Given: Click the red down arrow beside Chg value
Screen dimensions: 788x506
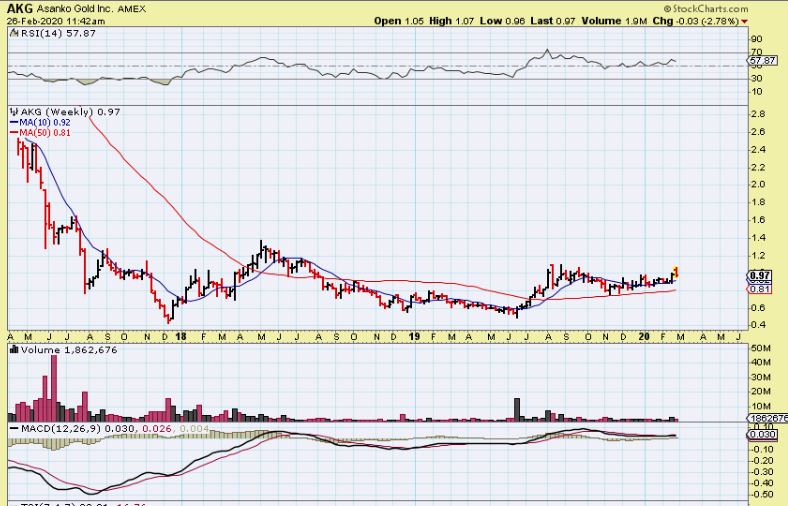Looking at the screenshot, I should [x=744, y=21].
